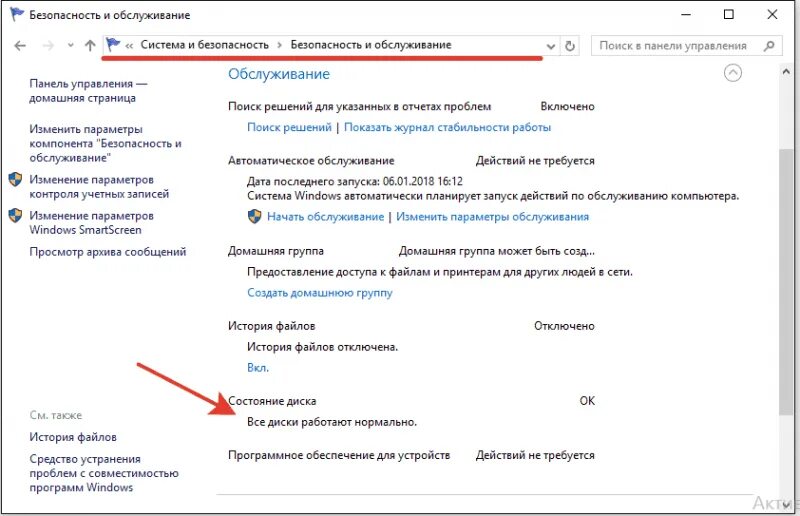Click the forward navigation arrow
800x516 pixels.
[x=48, y=46]
